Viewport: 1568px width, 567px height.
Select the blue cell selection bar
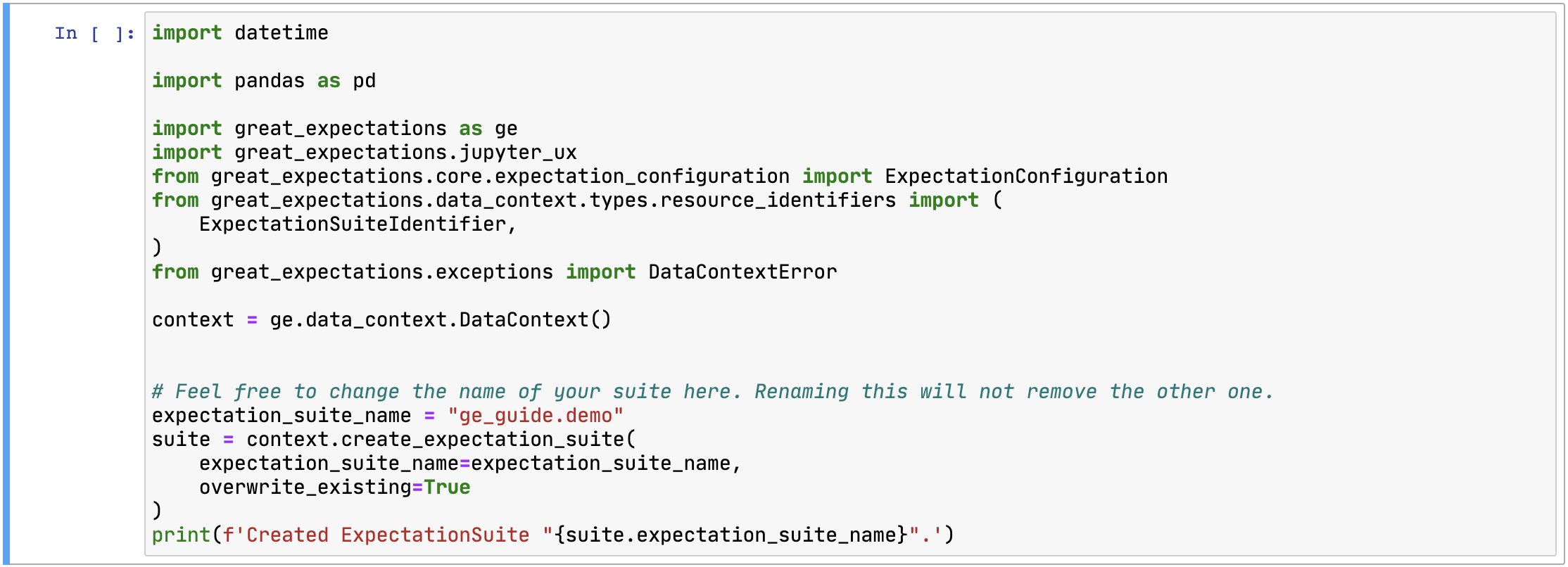6,283
